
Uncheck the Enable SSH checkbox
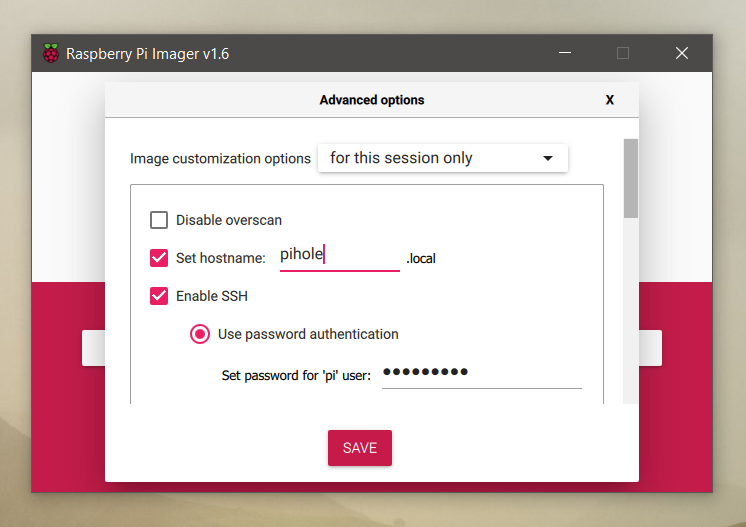tap(159, 296)
